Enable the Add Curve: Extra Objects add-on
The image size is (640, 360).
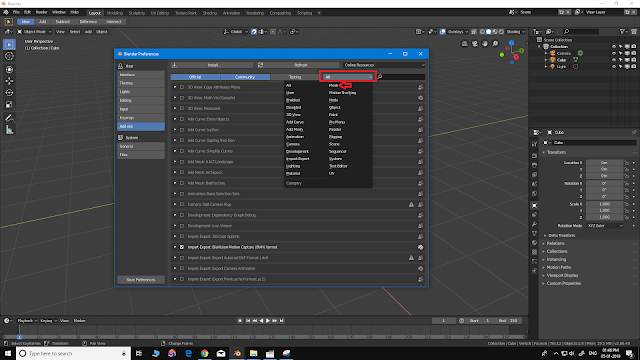(182, 119)
